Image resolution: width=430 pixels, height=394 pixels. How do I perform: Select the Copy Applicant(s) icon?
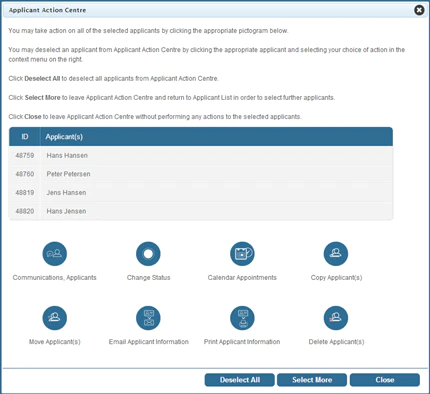point(336,254)
